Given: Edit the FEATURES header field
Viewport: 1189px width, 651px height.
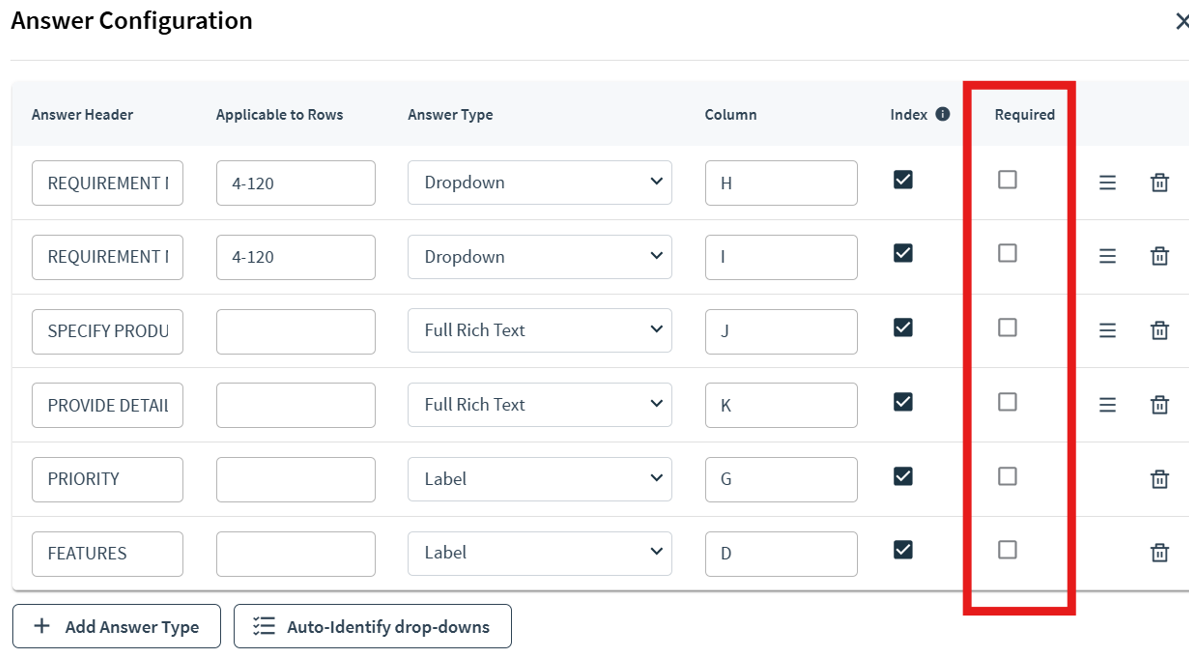Looking at the screenshot, I should pos(107,553).
